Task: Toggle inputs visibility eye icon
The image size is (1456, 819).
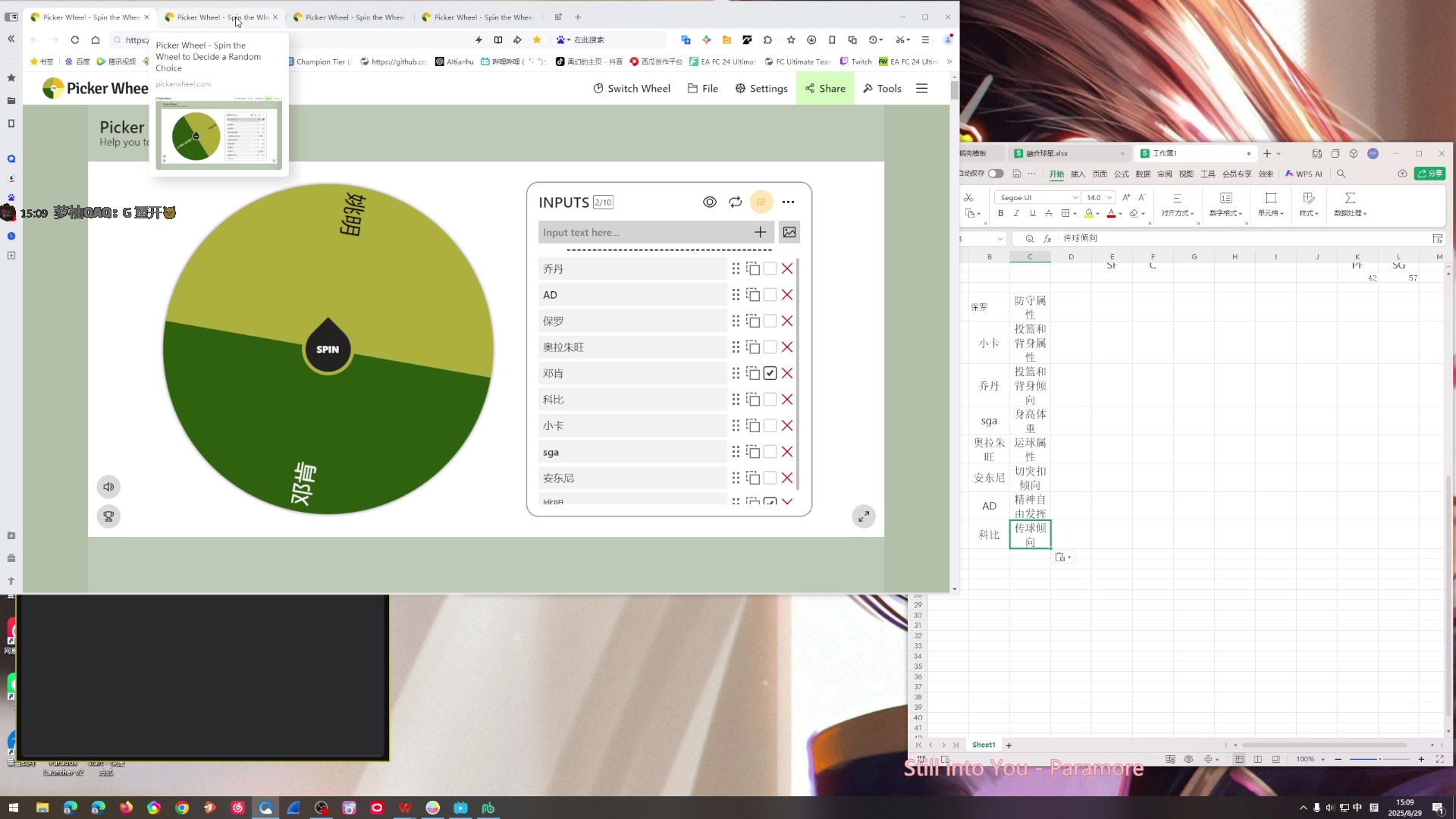Action: click(x=710, y=202)
